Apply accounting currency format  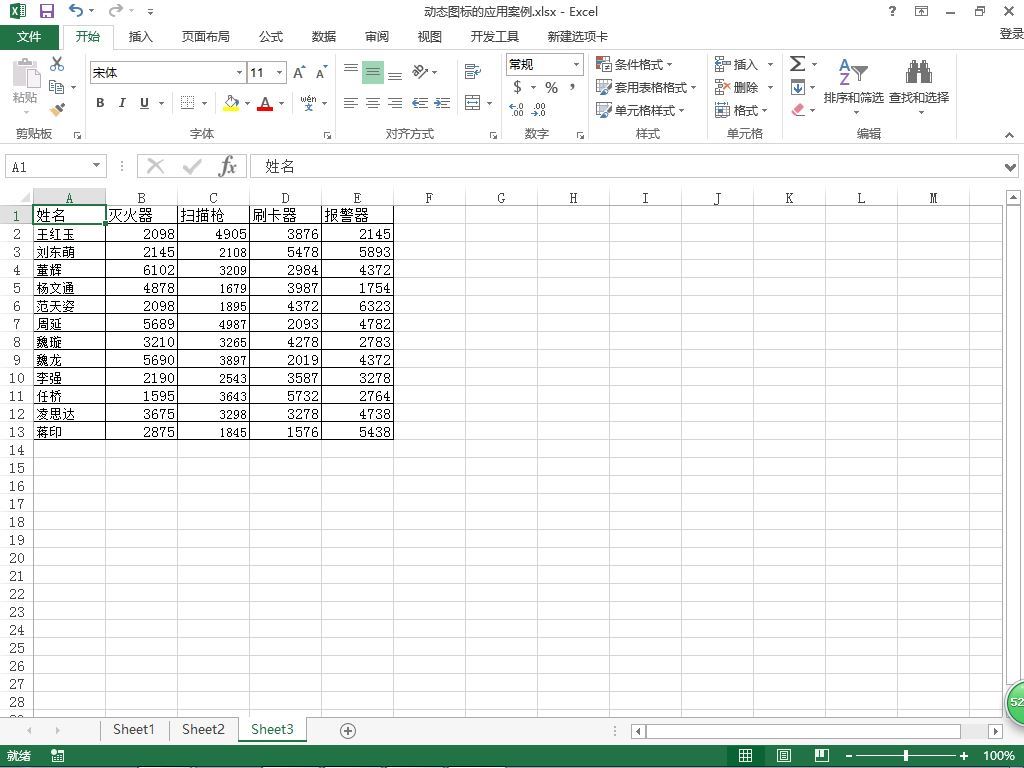click(x=517, y=87)
